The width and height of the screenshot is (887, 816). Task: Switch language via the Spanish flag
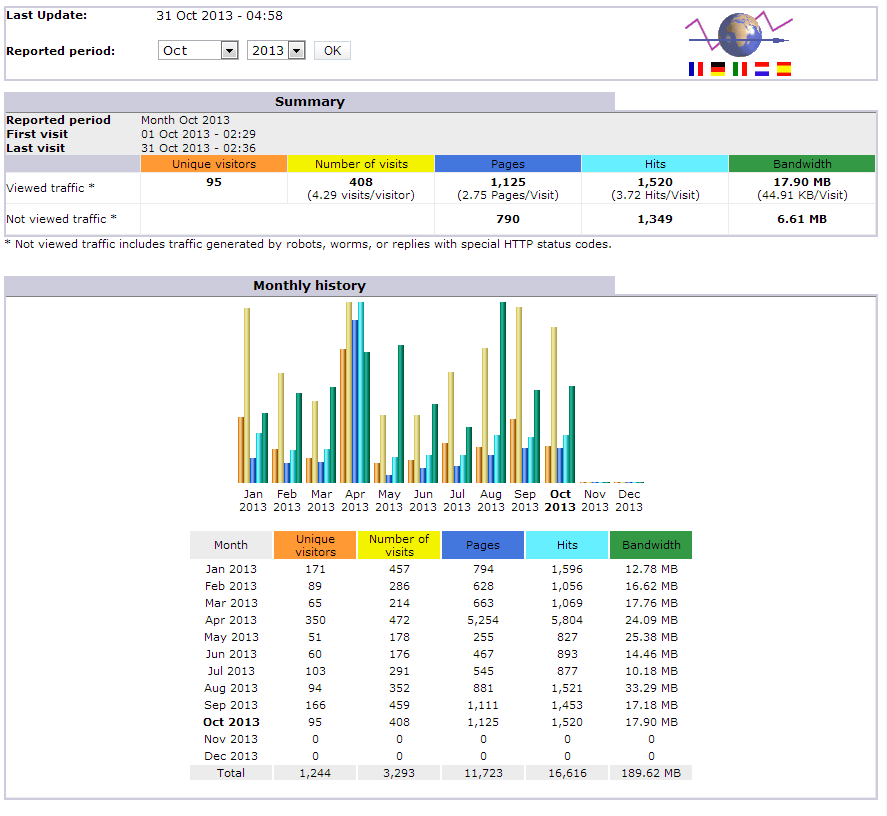tap(784, 69)
